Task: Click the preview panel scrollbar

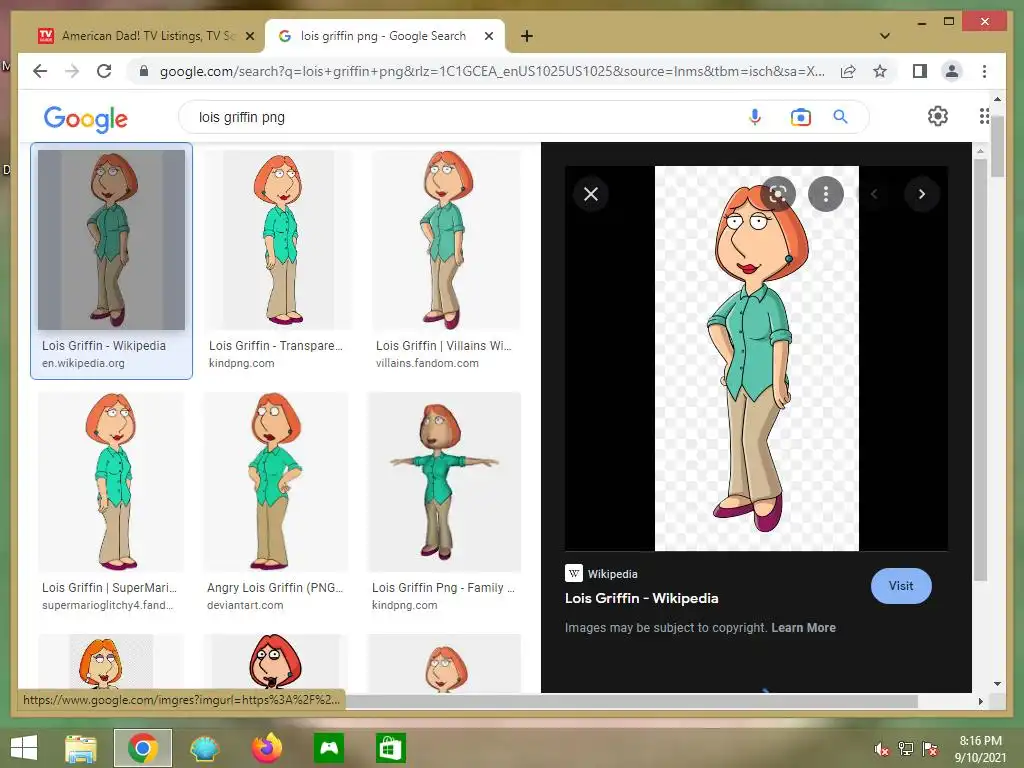Action: 980,369
